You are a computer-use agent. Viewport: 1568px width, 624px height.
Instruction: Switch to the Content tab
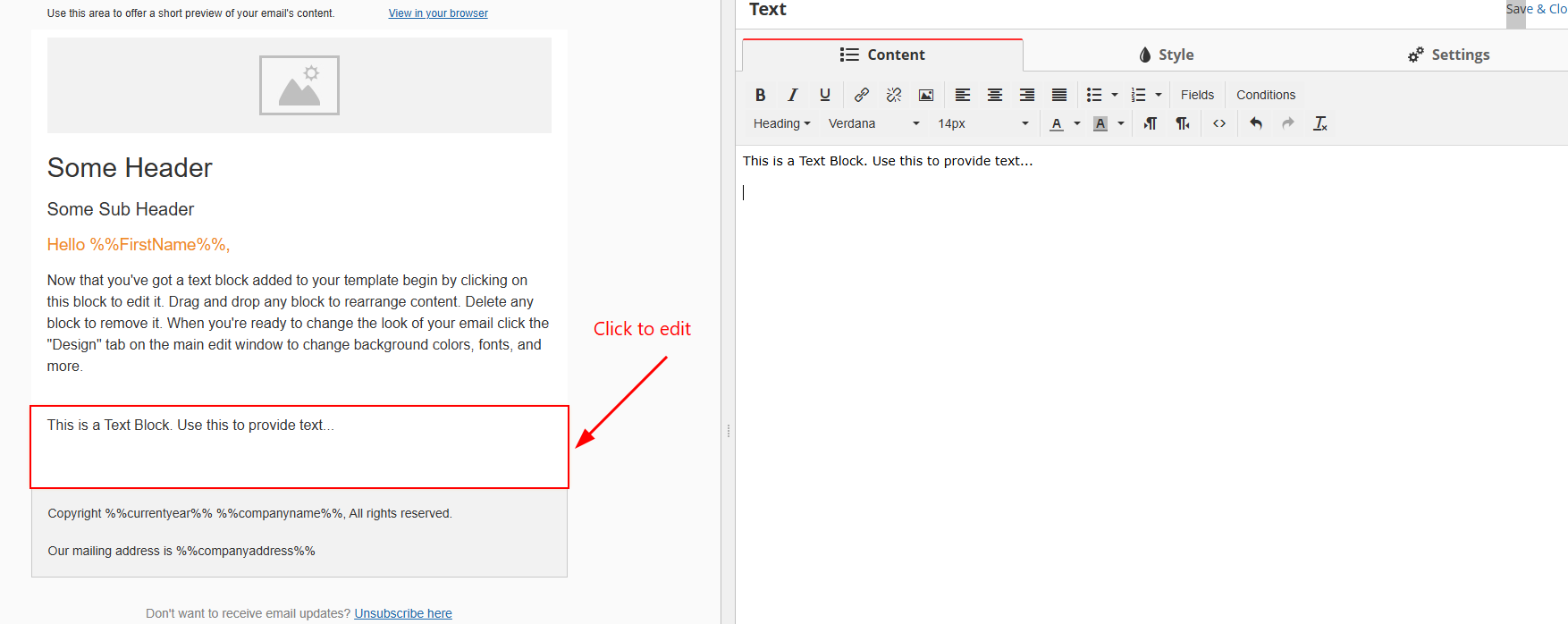pyautogui.click(x=882, y=55)
